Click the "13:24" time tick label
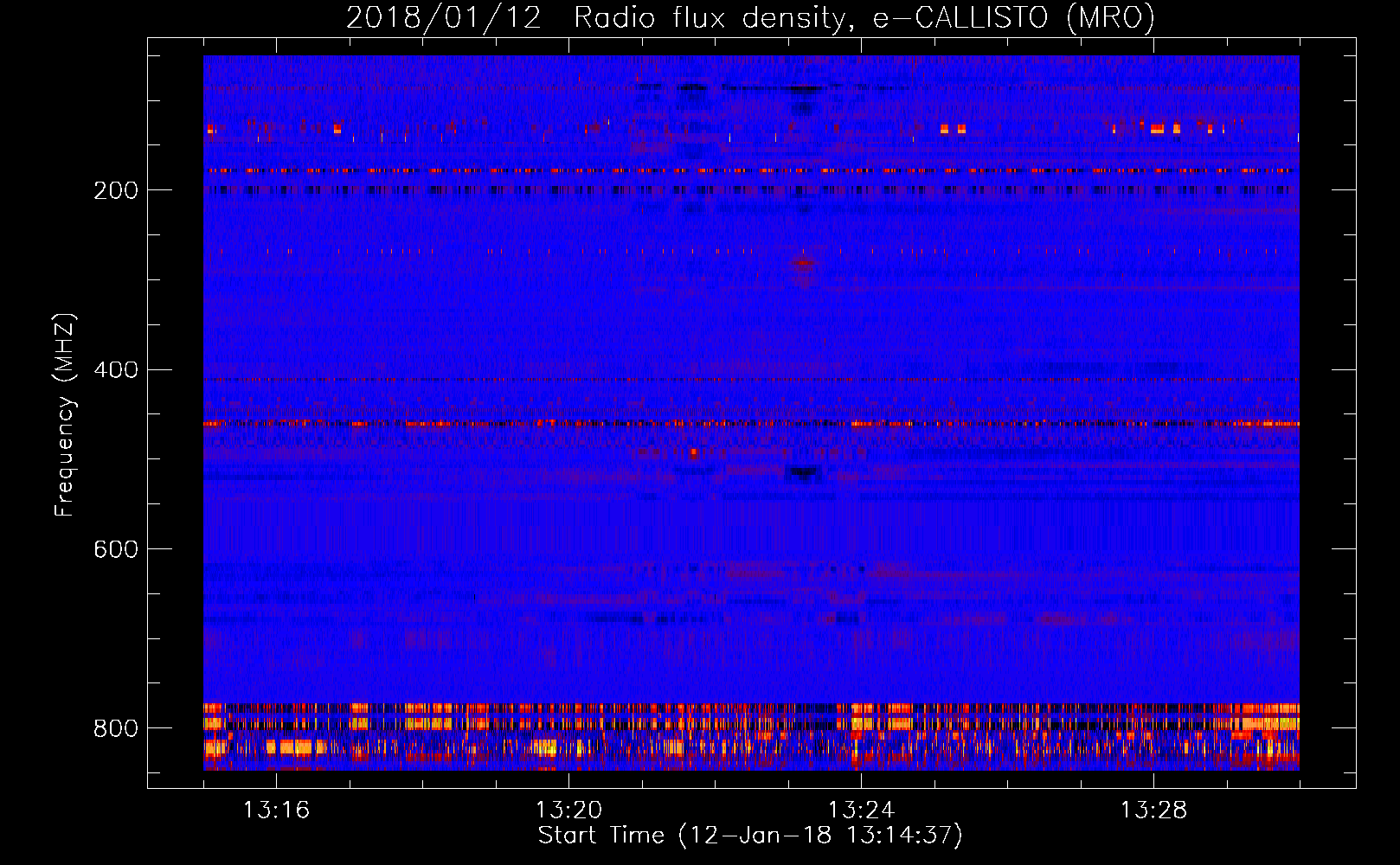The width and height of the screenshot is (1400, 865). point(862,811)
